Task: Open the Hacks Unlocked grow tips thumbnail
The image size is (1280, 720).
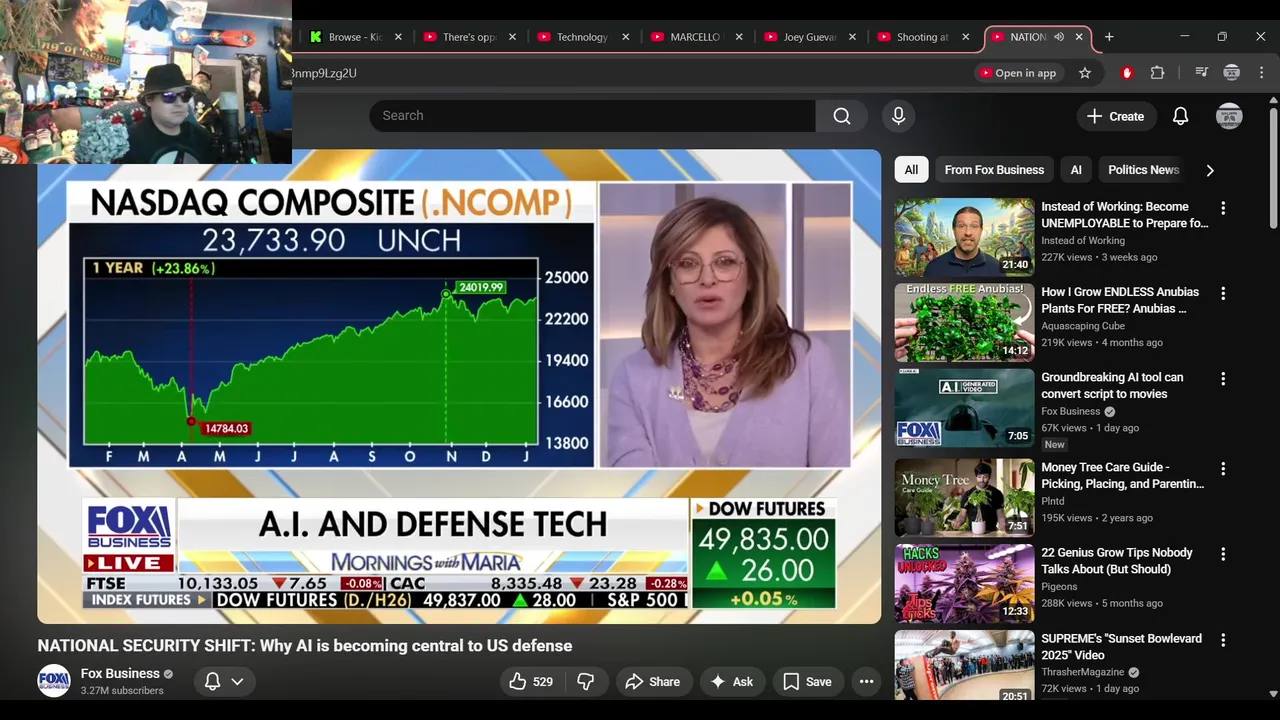Action: (x=964, y=583)
